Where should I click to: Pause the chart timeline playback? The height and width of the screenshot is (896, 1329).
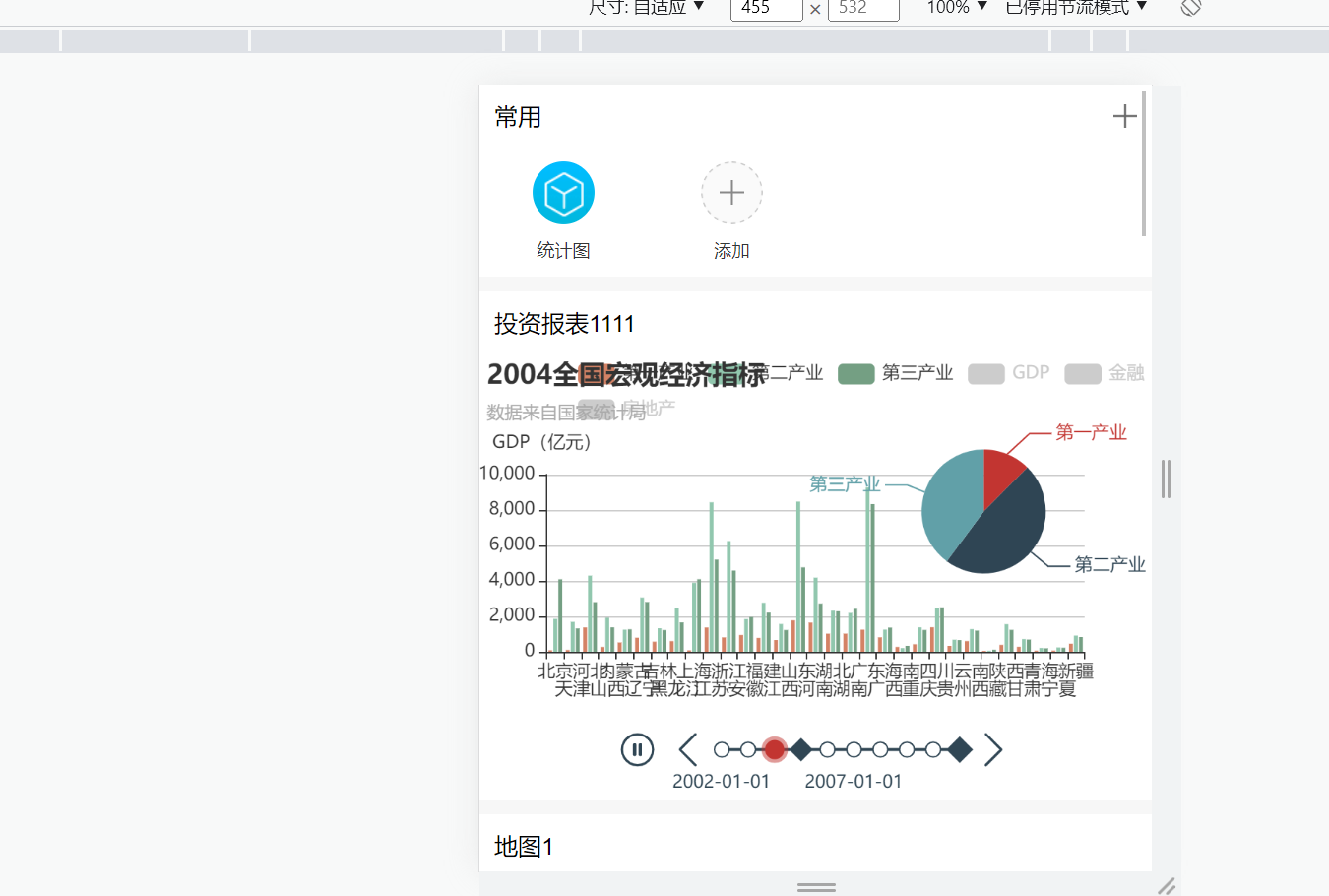click(637, 750)
